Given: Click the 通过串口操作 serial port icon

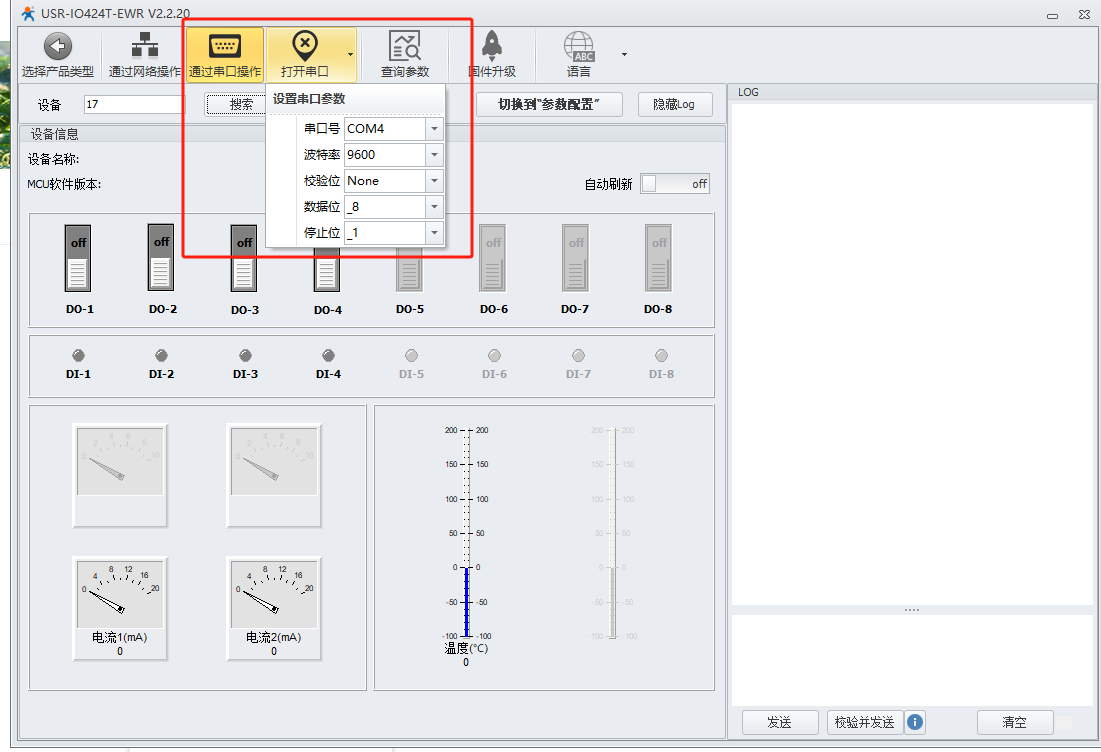Looking at the screenshot, I should tap(224, 46).
